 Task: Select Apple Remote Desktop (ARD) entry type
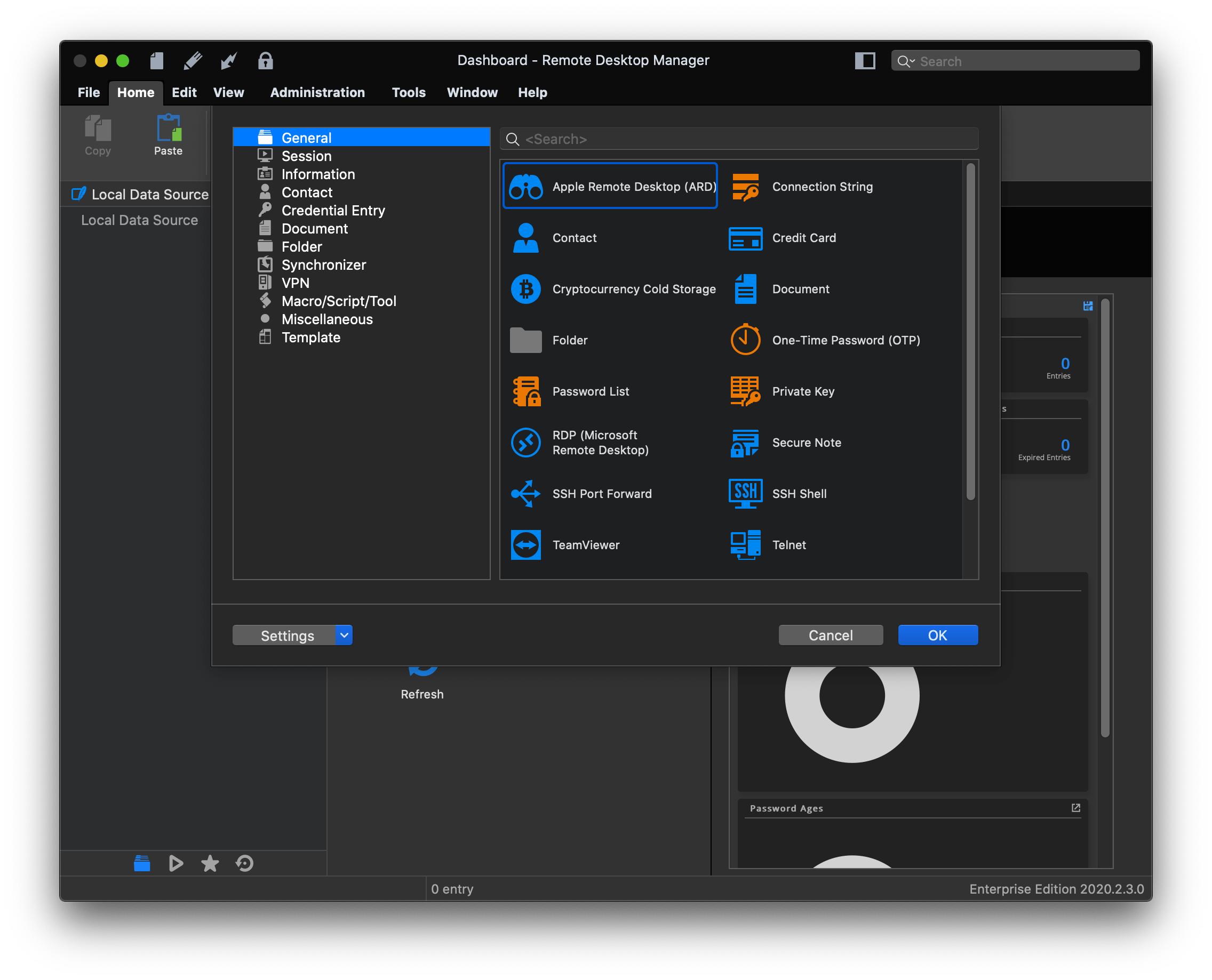610,186
